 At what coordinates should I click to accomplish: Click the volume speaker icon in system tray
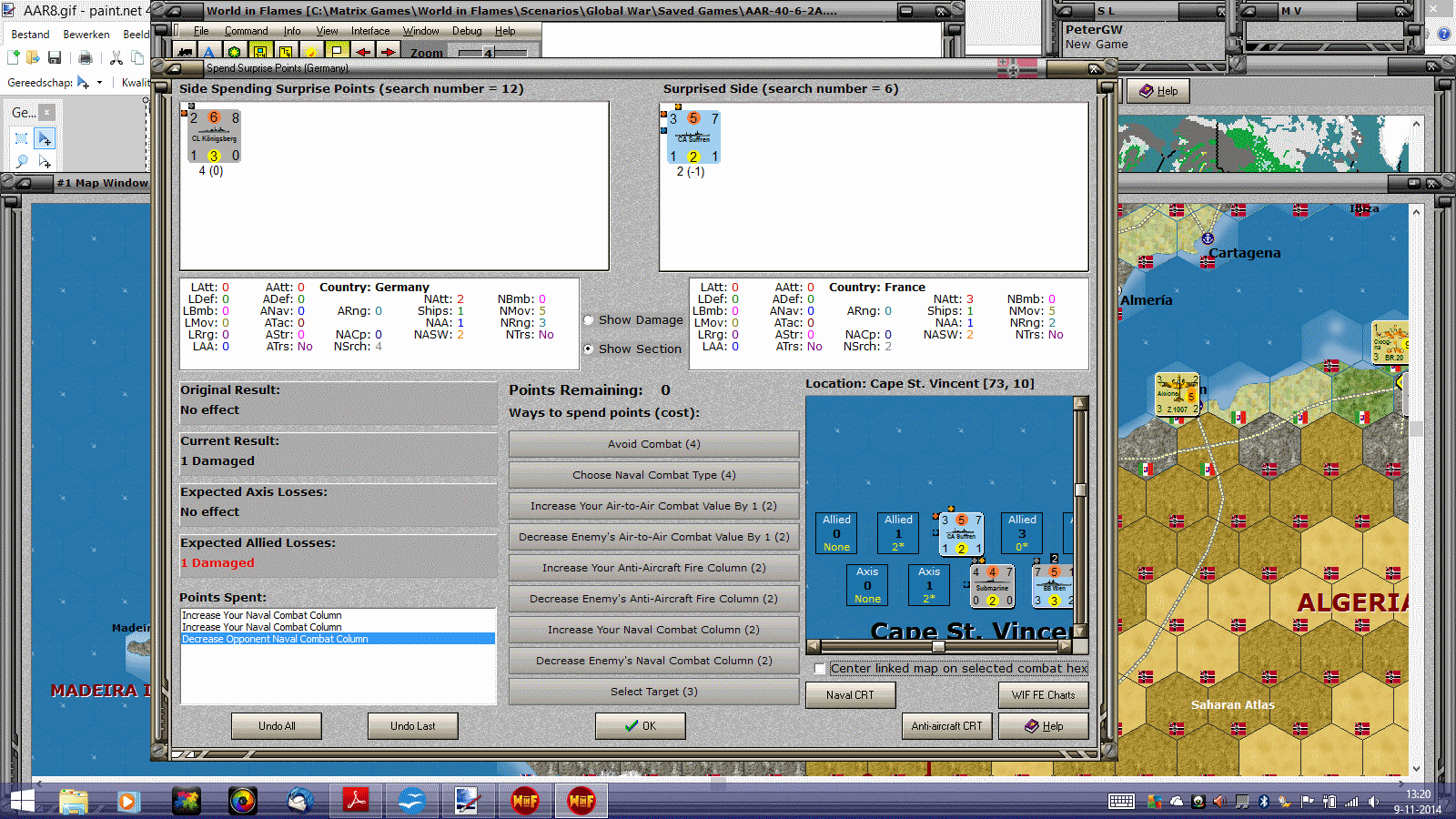coord(1373,802)
